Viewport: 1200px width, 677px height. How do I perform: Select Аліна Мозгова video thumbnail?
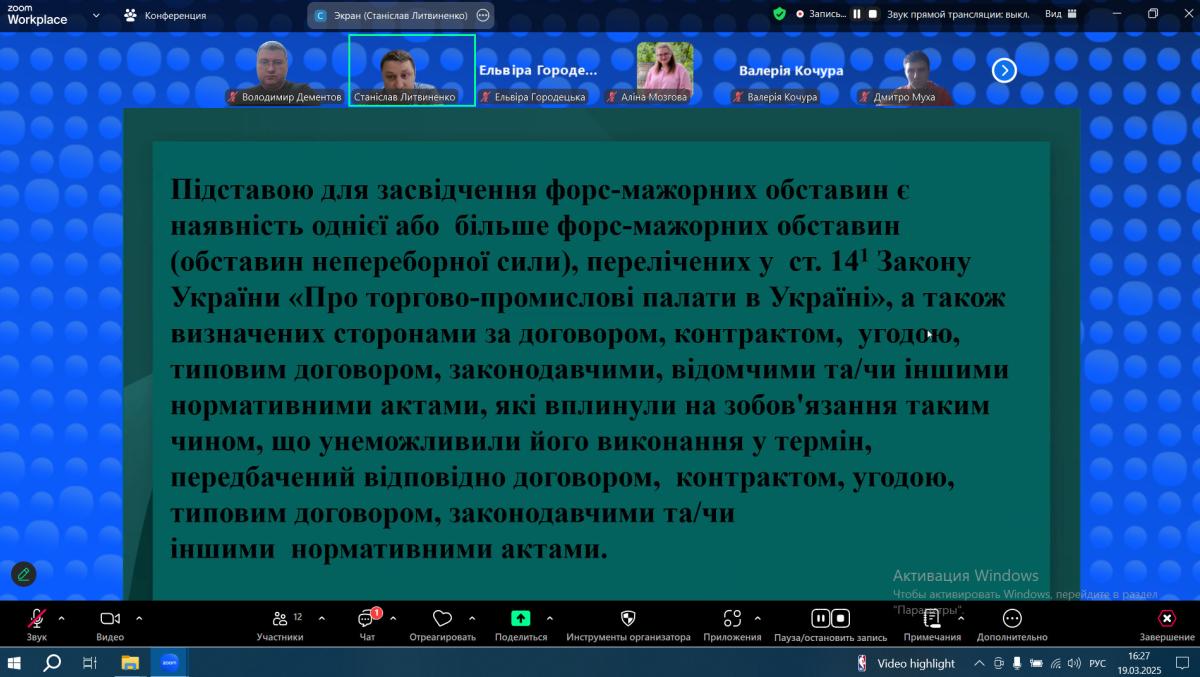(664, 70)
